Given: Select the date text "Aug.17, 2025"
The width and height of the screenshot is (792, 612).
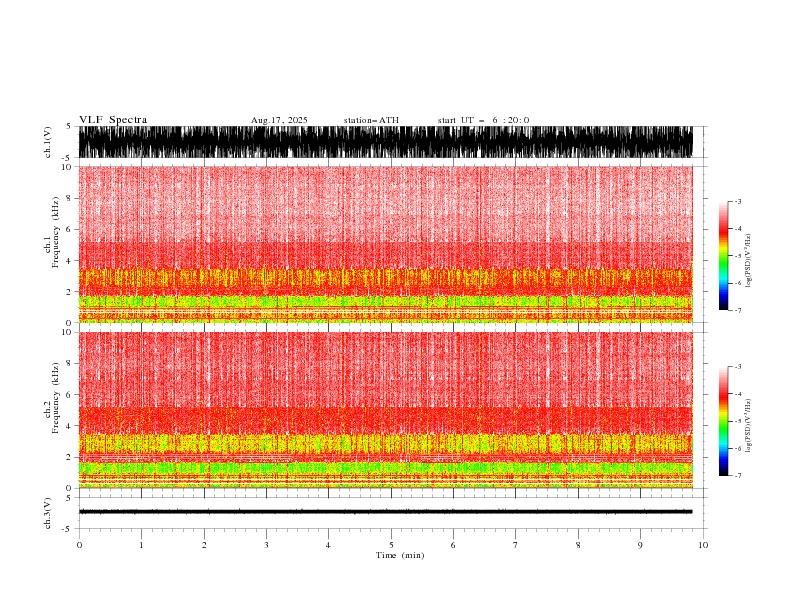Looking at the screenshot, I should tap(279, 120).
